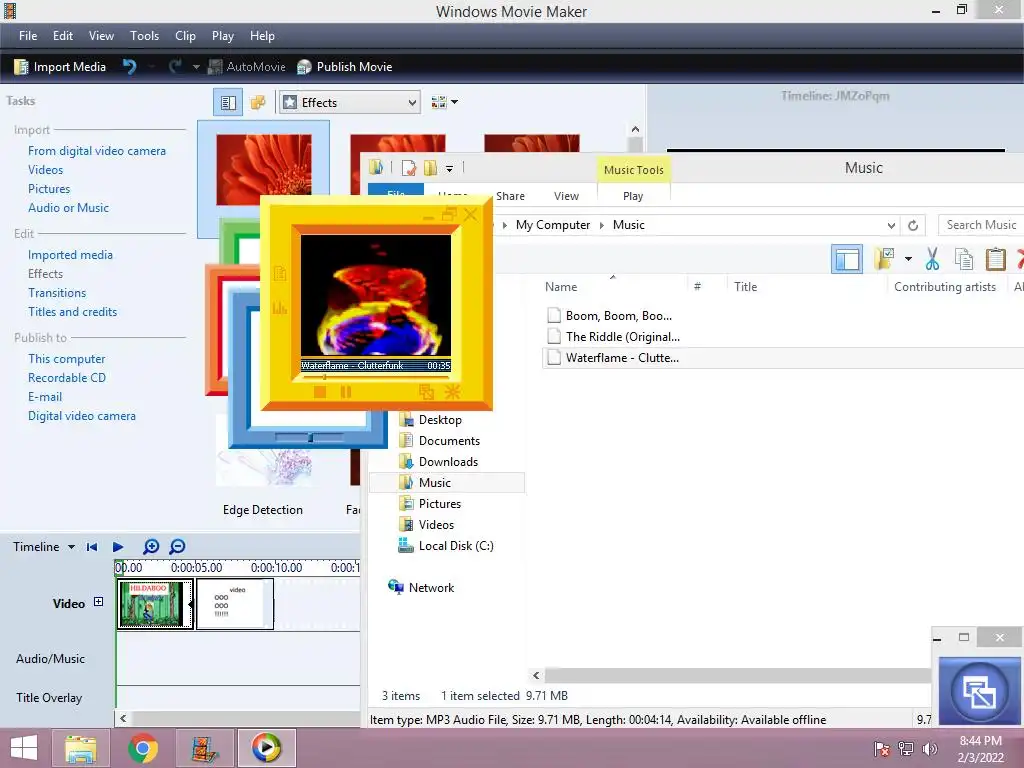Open the Effects collection dropdown
1024x768 pixels.
click(349, 103)
